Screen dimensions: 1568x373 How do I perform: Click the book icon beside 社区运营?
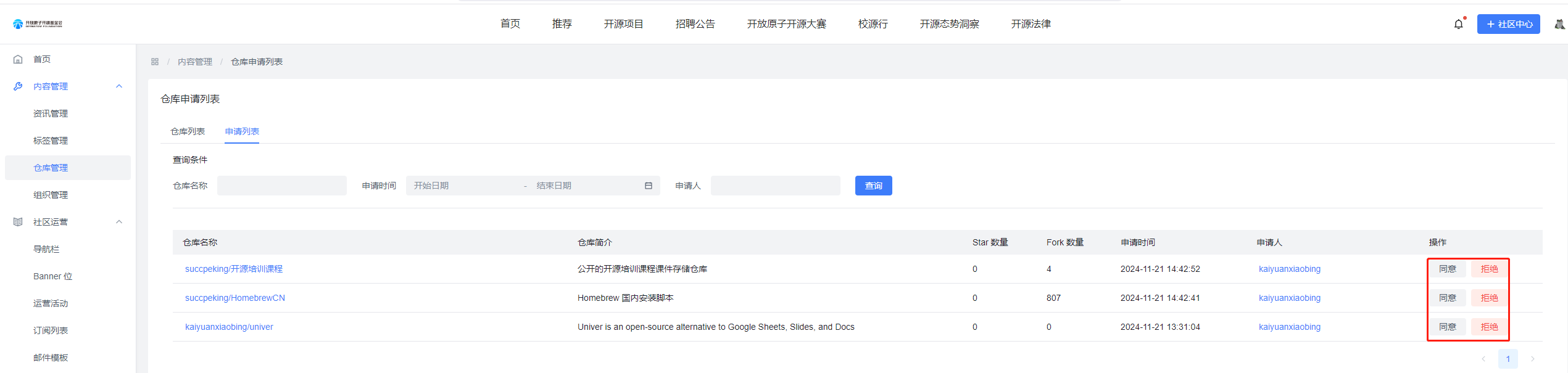tap(18, 222)
